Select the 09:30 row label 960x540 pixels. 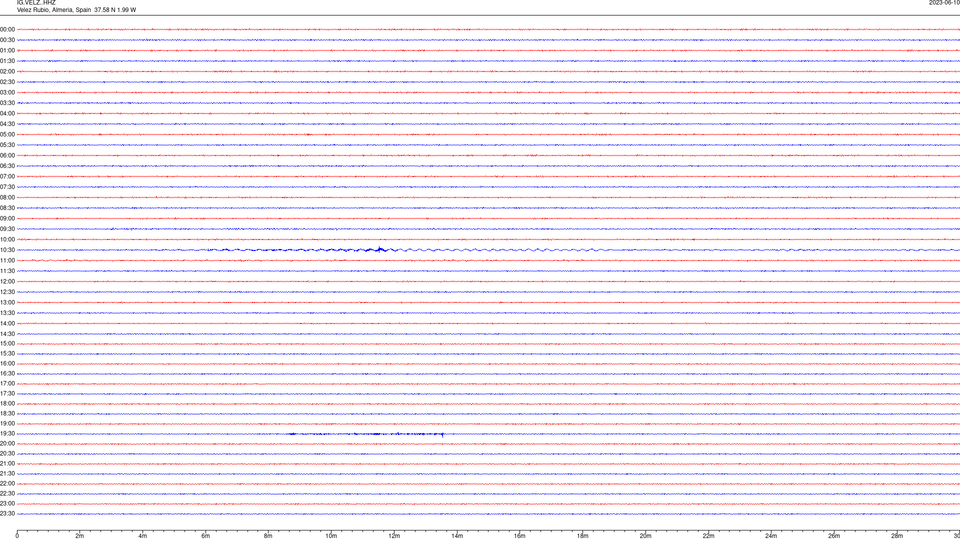point(7,229)
